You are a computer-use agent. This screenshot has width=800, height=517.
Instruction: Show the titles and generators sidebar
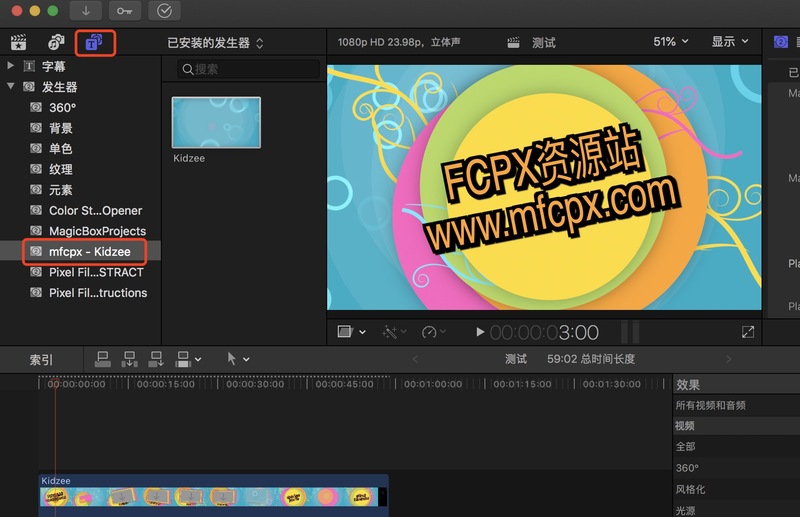pos(94,42)
